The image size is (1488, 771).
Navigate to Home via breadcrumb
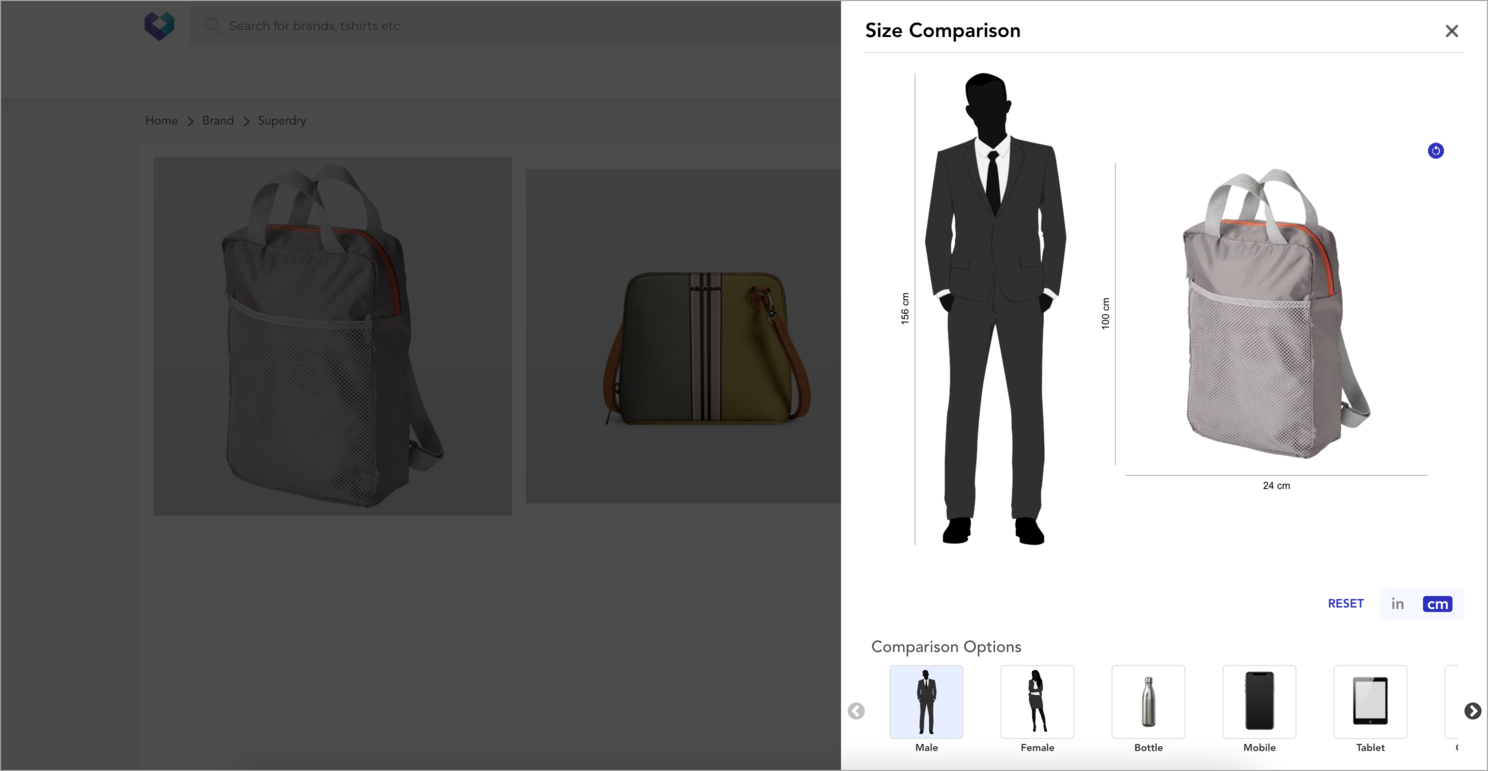tap(161, 120)
